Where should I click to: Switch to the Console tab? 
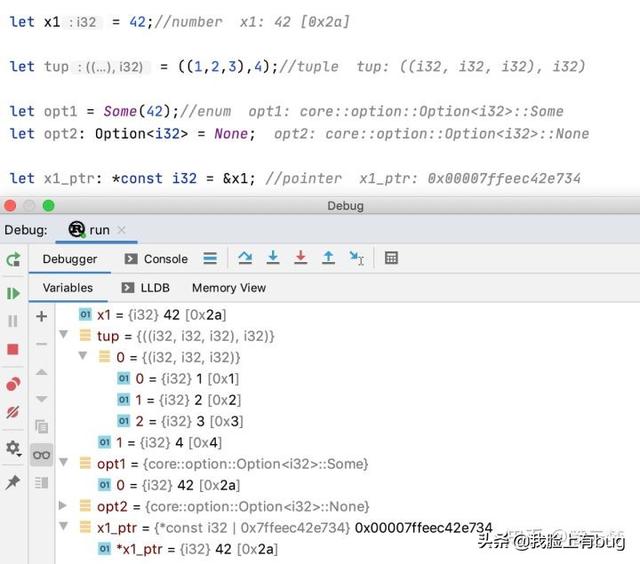[156, 259]
